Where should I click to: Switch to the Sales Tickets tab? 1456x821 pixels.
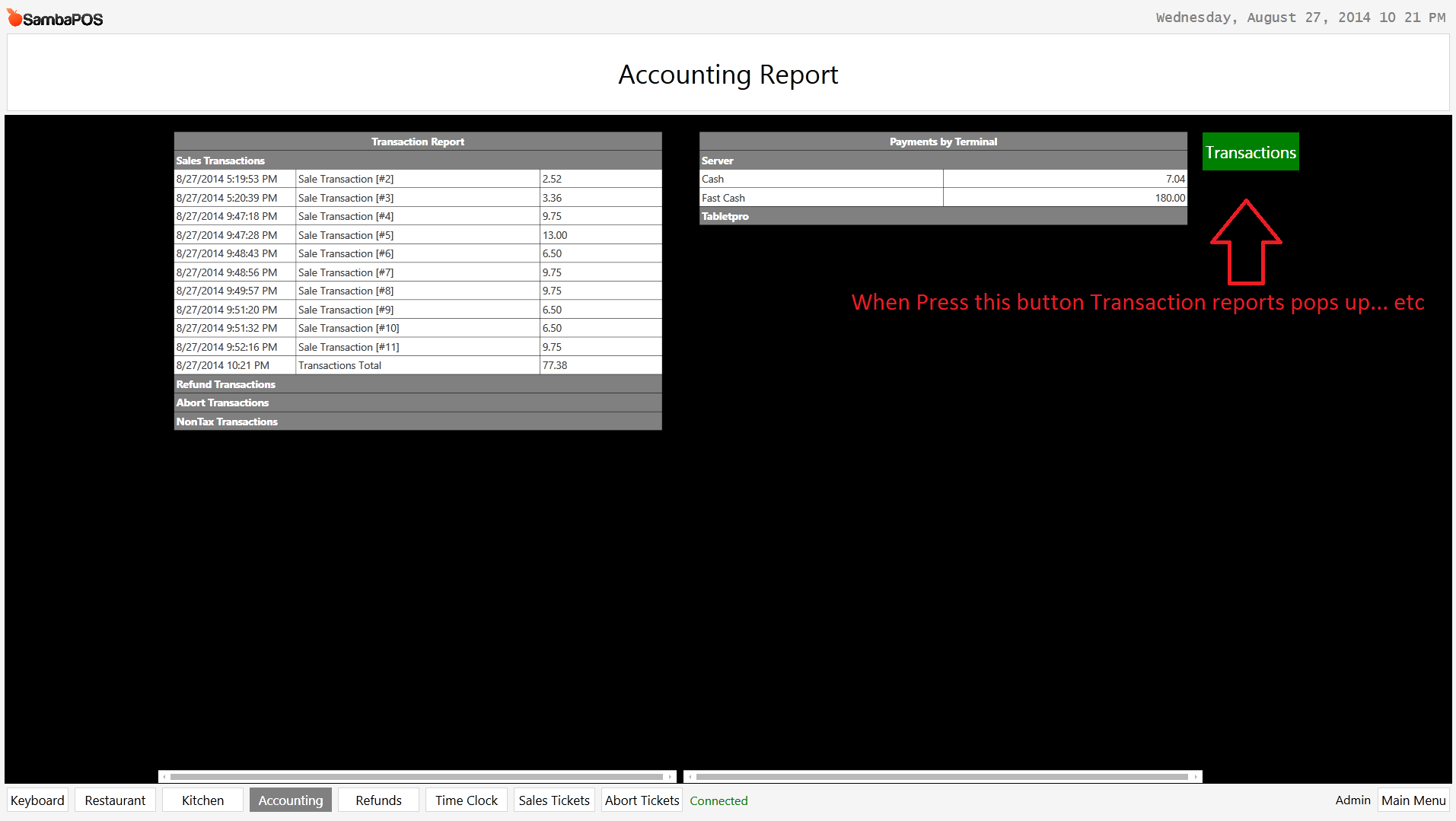(553, 800)
